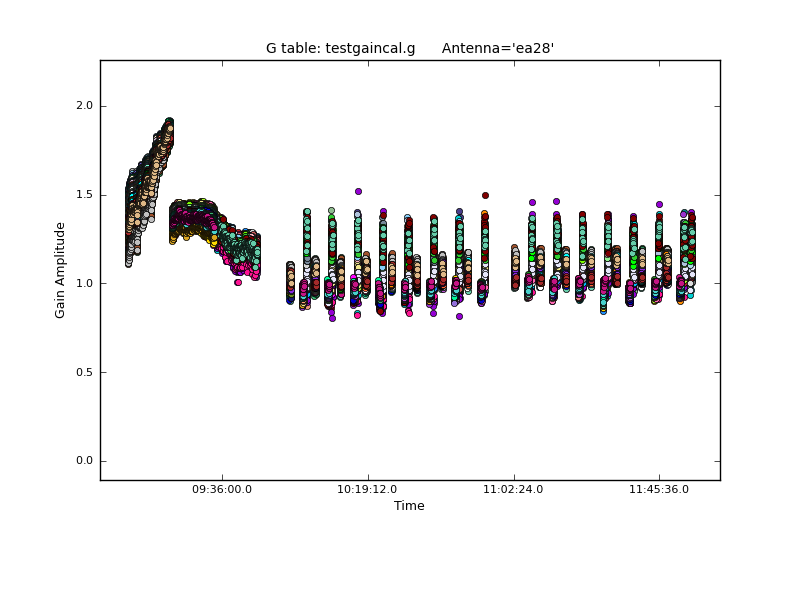Click the 11:02:24.0 time tick label
The image size is (800, 600).
(x=513, y=490)
